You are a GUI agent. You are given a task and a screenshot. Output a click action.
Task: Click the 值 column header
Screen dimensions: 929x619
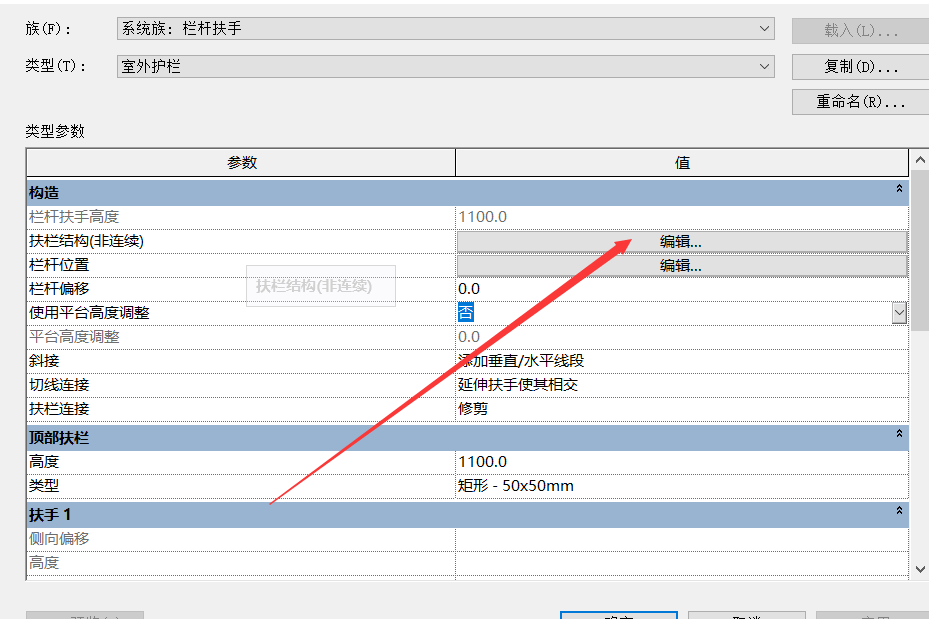[x=682, y=163]
